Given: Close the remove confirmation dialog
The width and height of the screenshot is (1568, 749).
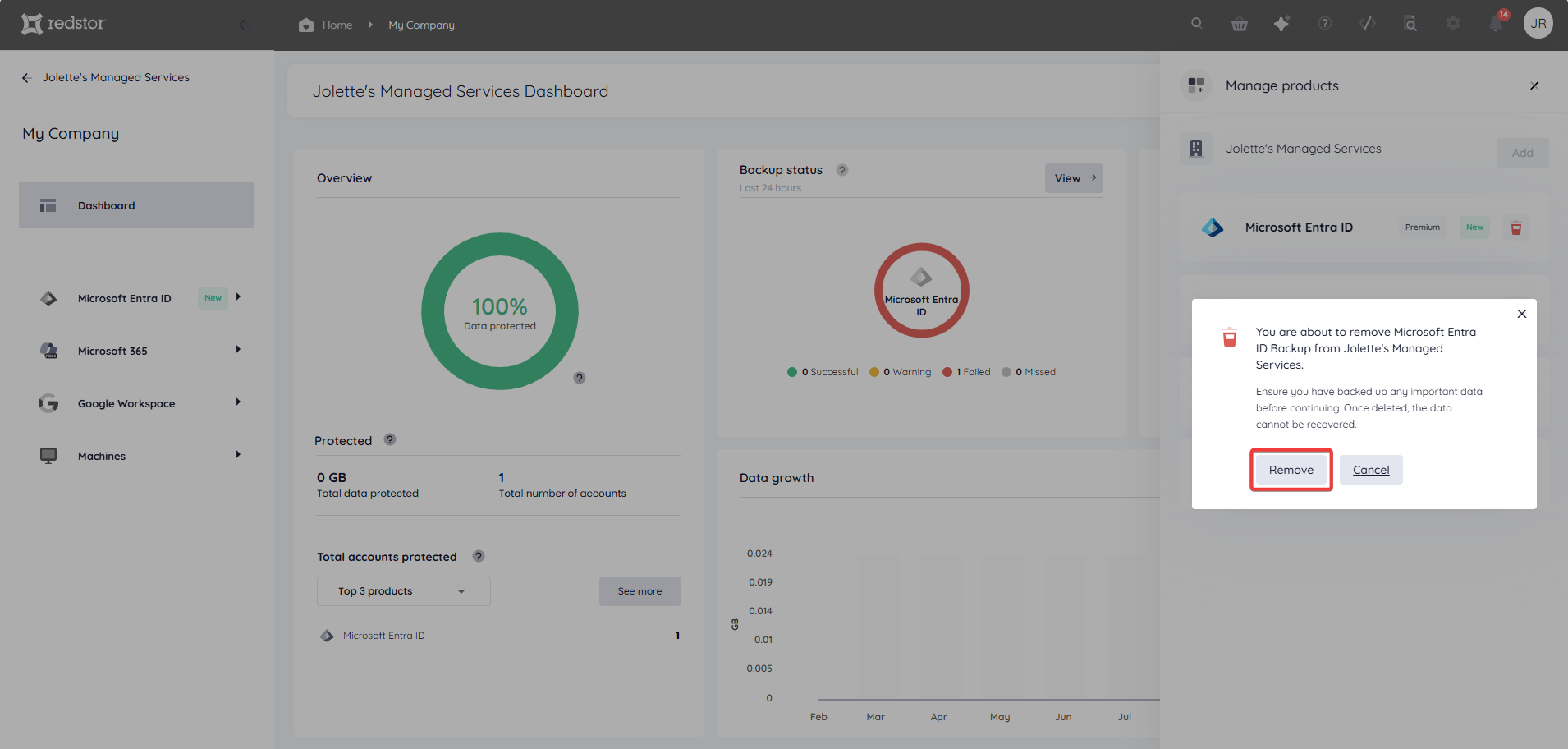Looking at the screenshot, I should pyautogui.click(x=1522, y=314).
